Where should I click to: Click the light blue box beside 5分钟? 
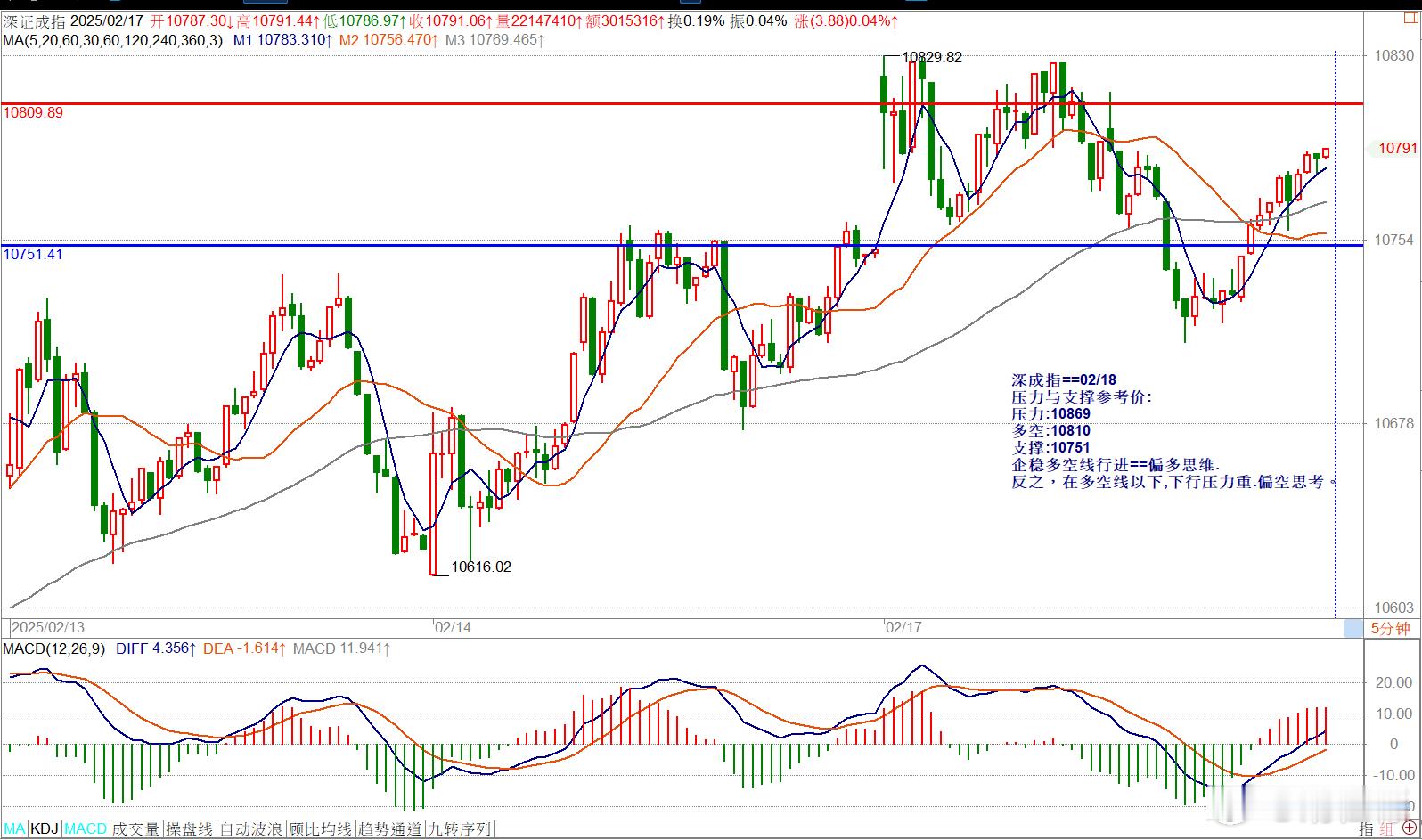pos(1353,629)
